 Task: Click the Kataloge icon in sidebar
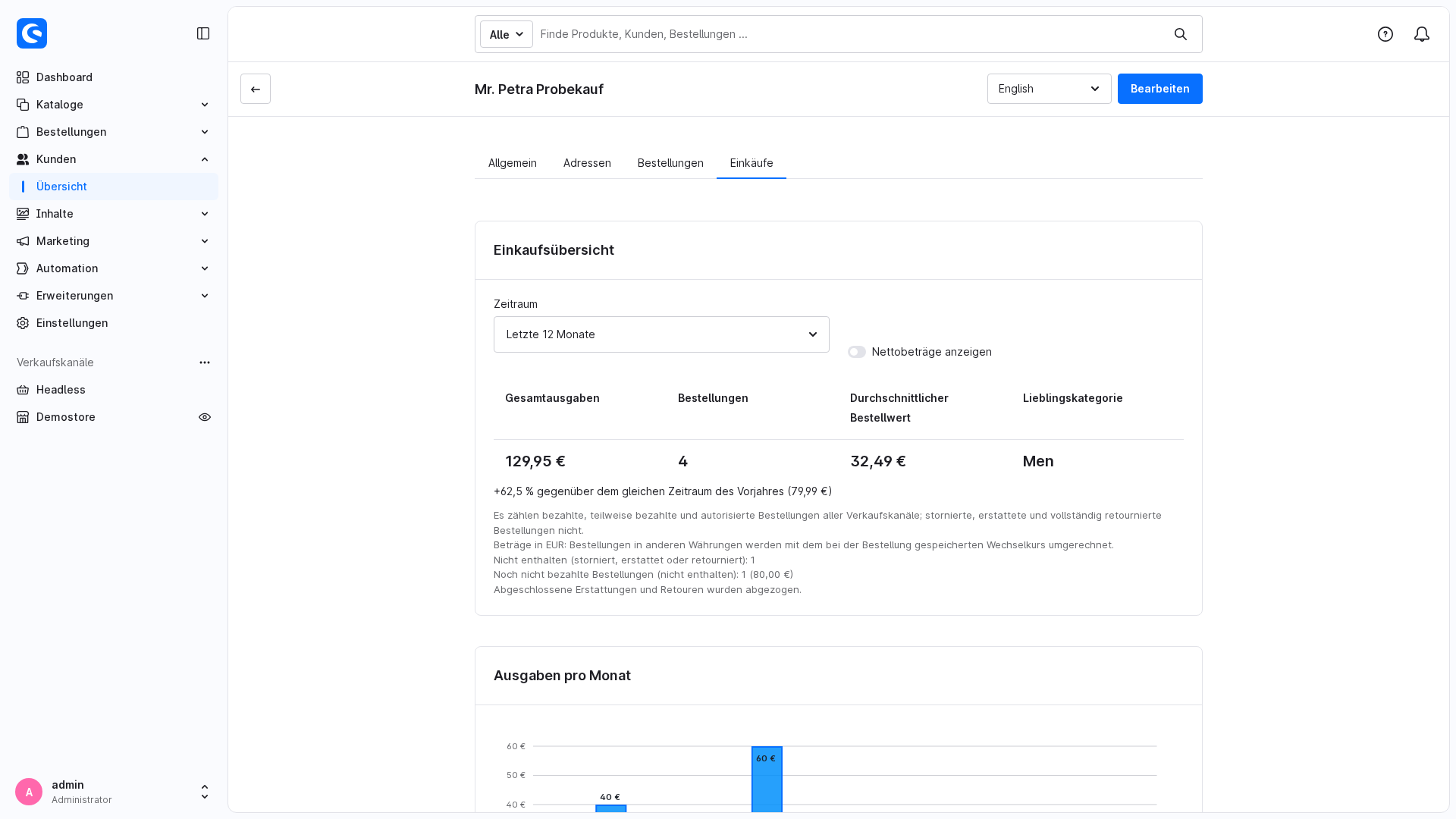click(x=23, y=105)
